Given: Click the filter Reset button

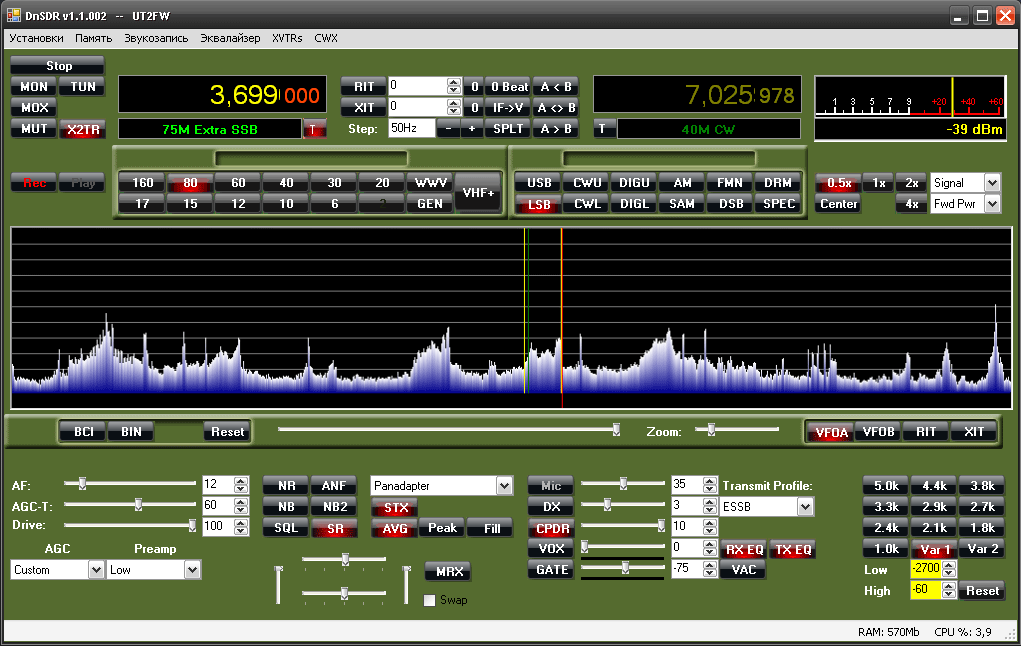Looking at the screenshot, I should click(x=982, y=591).
